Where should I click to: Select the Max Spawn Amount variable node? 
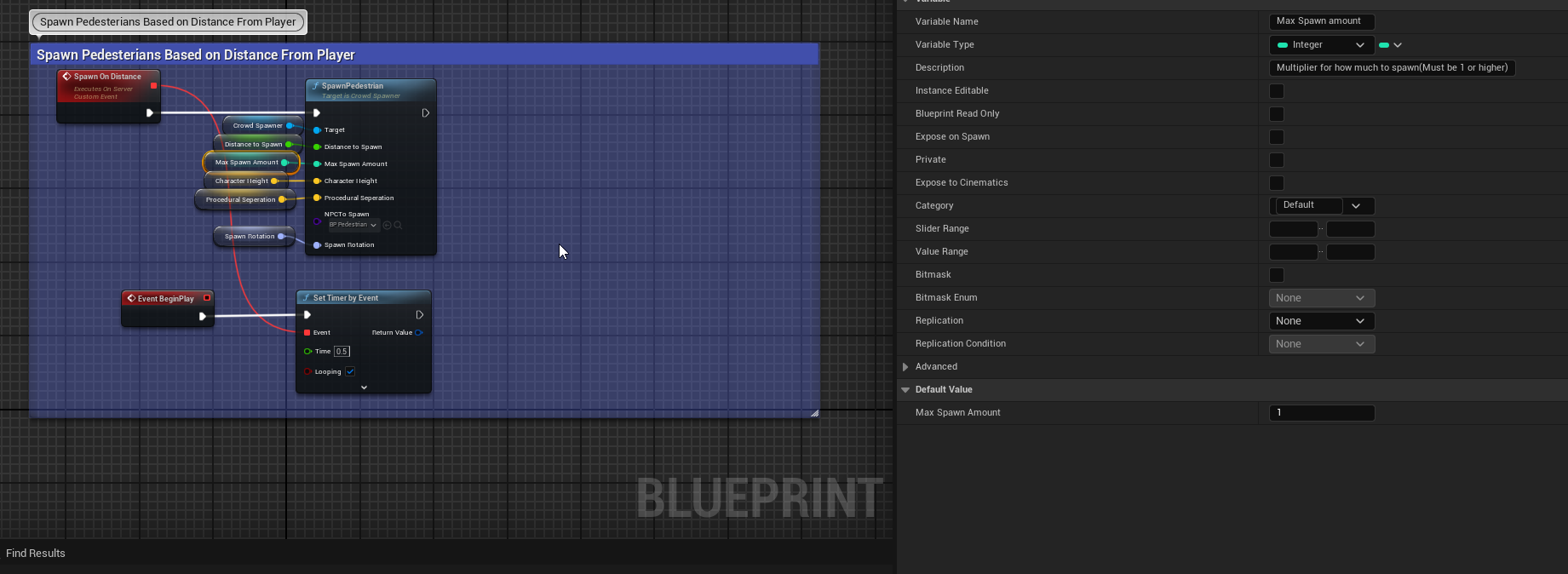(247, 163)
